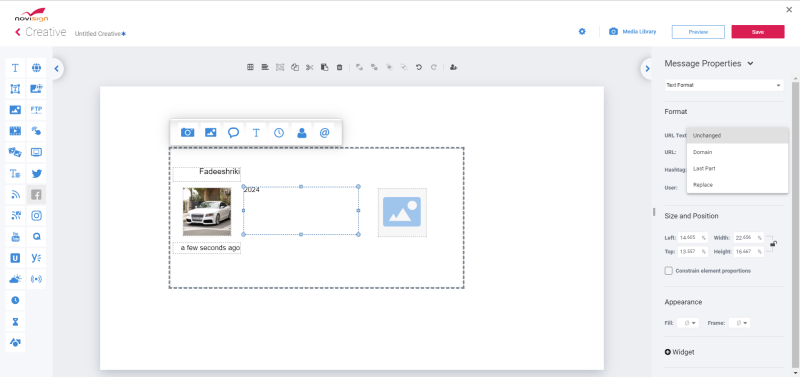Insert user profile element
Image resolution: width=800 pixels, height=377 pixels.
click(302, 133)
